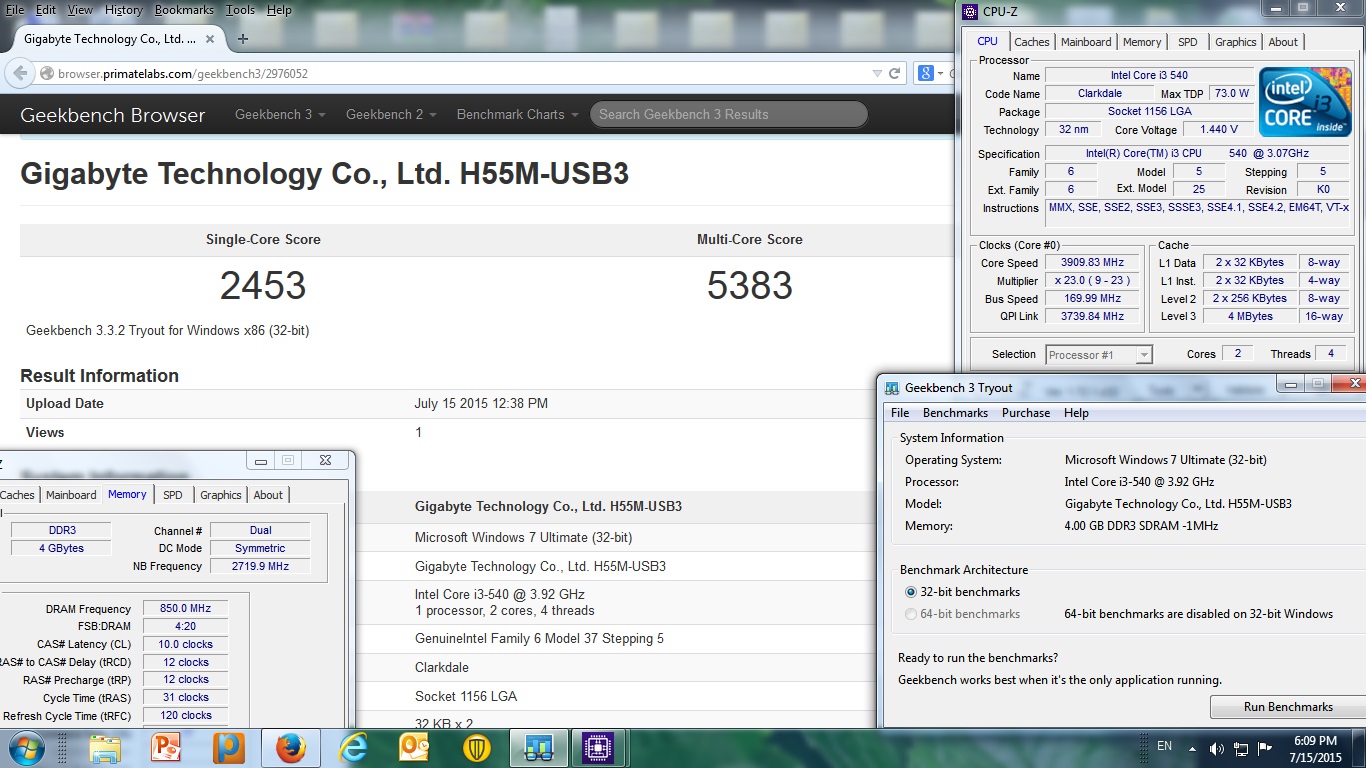The image size is (1366, 768).
Task: Switch to Graphics tab in lower CPU-Z window
Action: 221,495
